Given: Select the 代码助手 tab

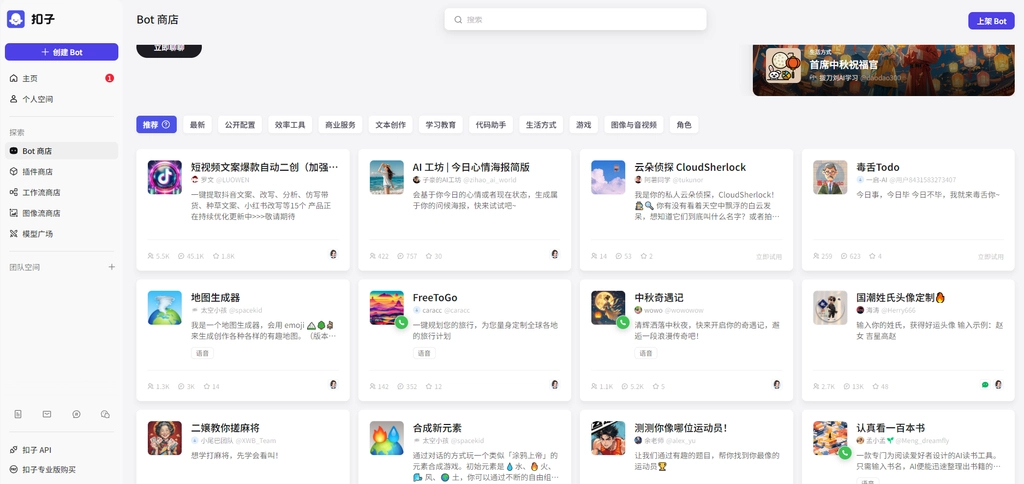Looking at the screenshot, I should (x=491, y=125).
